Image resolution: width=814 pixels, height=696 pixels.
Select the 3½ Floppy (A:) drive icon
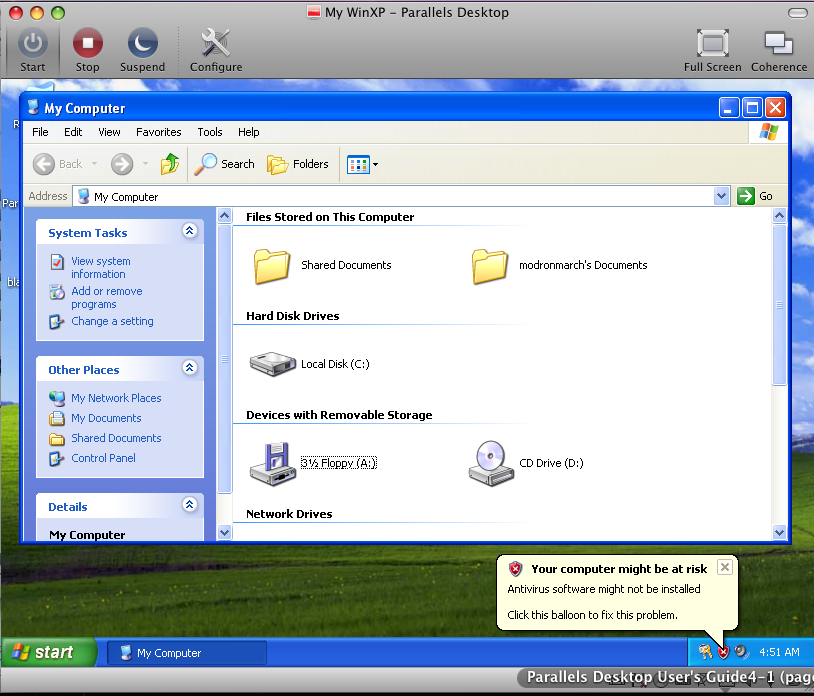[273, 463]
